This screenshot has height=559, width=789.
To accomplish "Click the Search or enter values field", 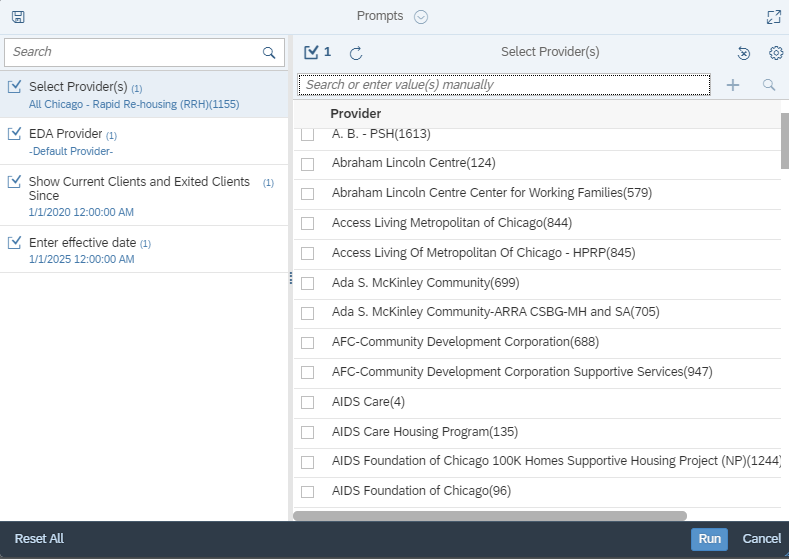I will pos(504,85).
